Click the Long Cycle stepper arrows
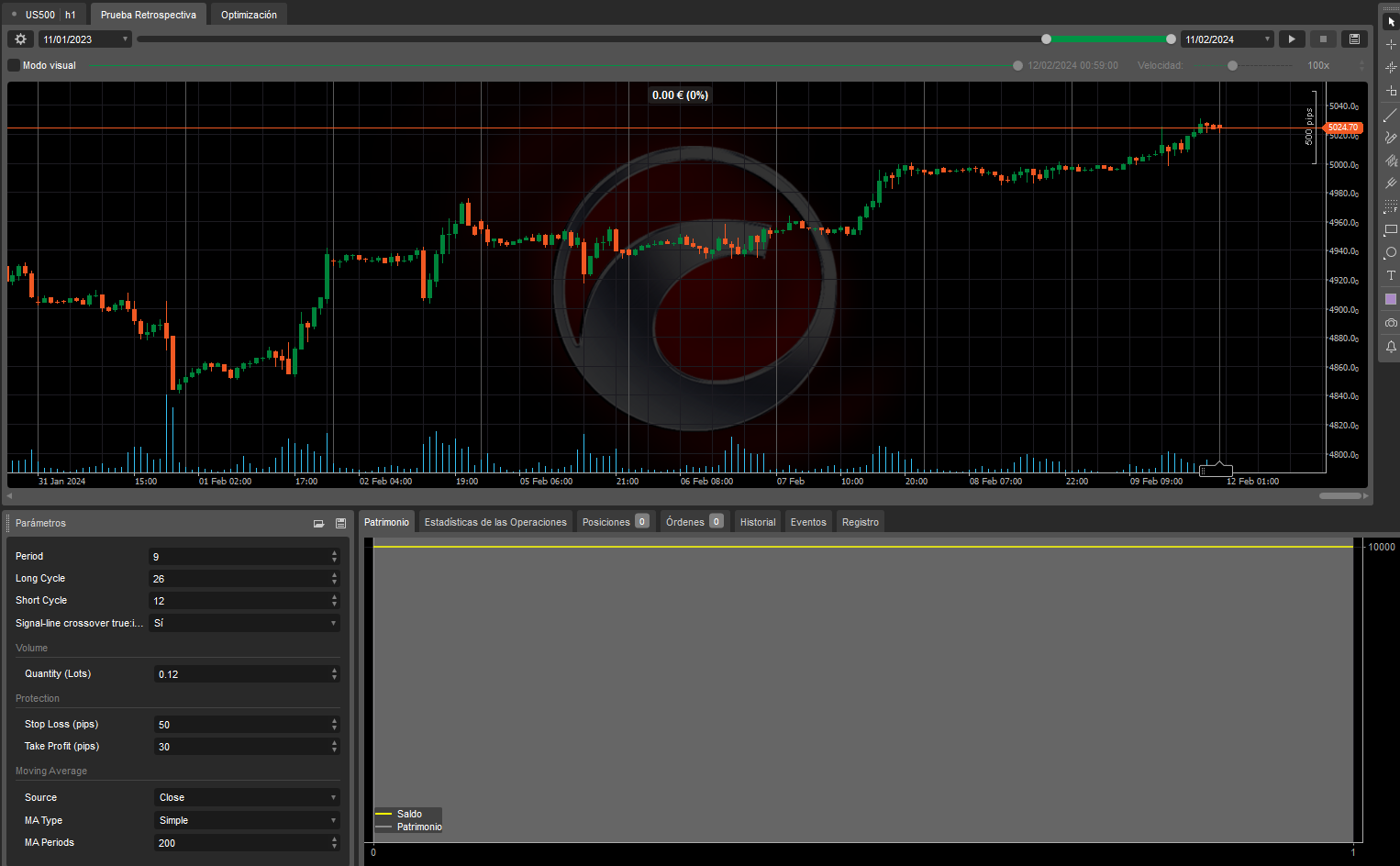This screenshot has height=866, width=1400. (334, 579)
